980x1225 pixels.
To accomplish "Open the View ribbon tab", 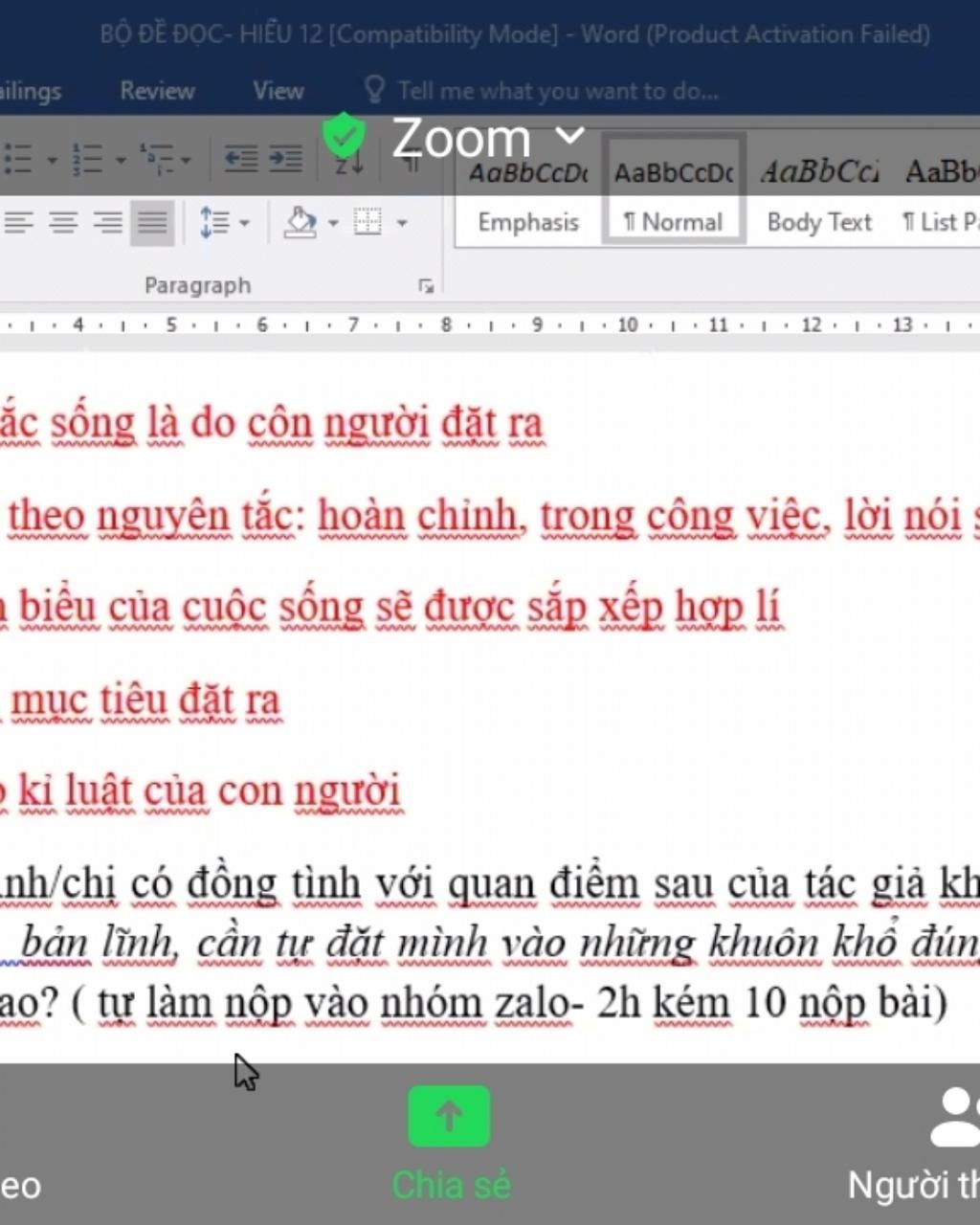I will click(x=278, y=91).
